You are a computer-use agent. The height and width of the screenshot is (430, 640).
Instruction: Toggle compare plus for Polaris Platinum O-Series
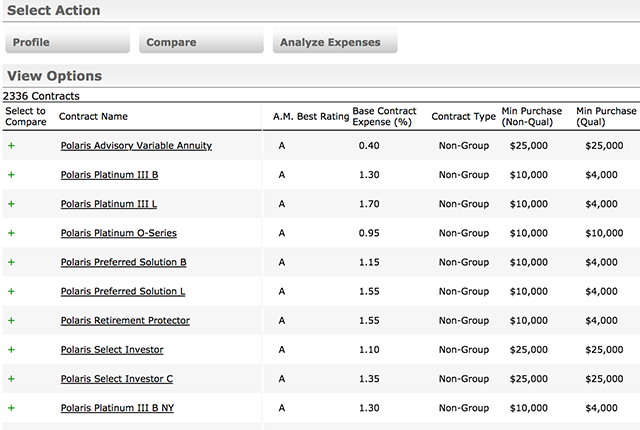tap(12, 233)
